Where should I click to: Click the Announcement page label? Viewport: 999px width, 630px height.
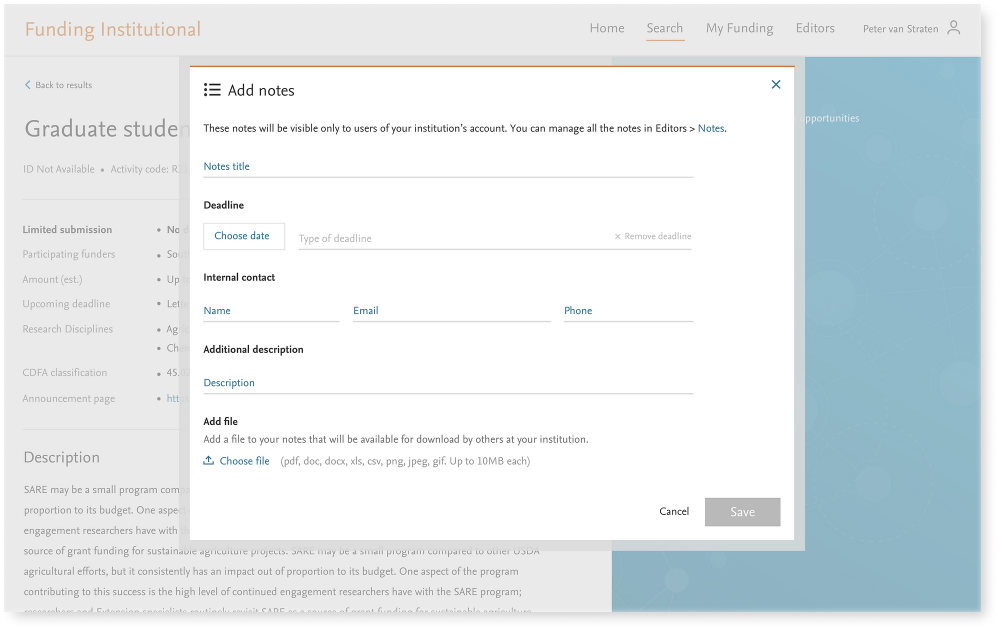click(x=69, y=399)
